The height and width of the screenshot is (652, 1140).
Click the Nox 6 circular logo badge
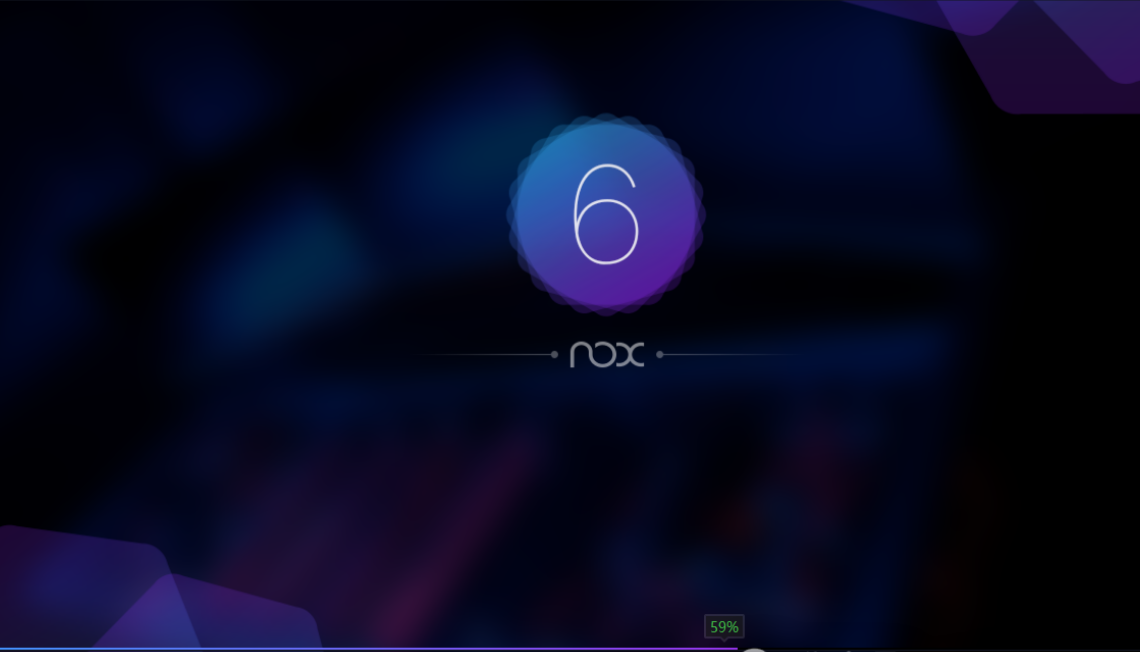(x=606, y=214)
